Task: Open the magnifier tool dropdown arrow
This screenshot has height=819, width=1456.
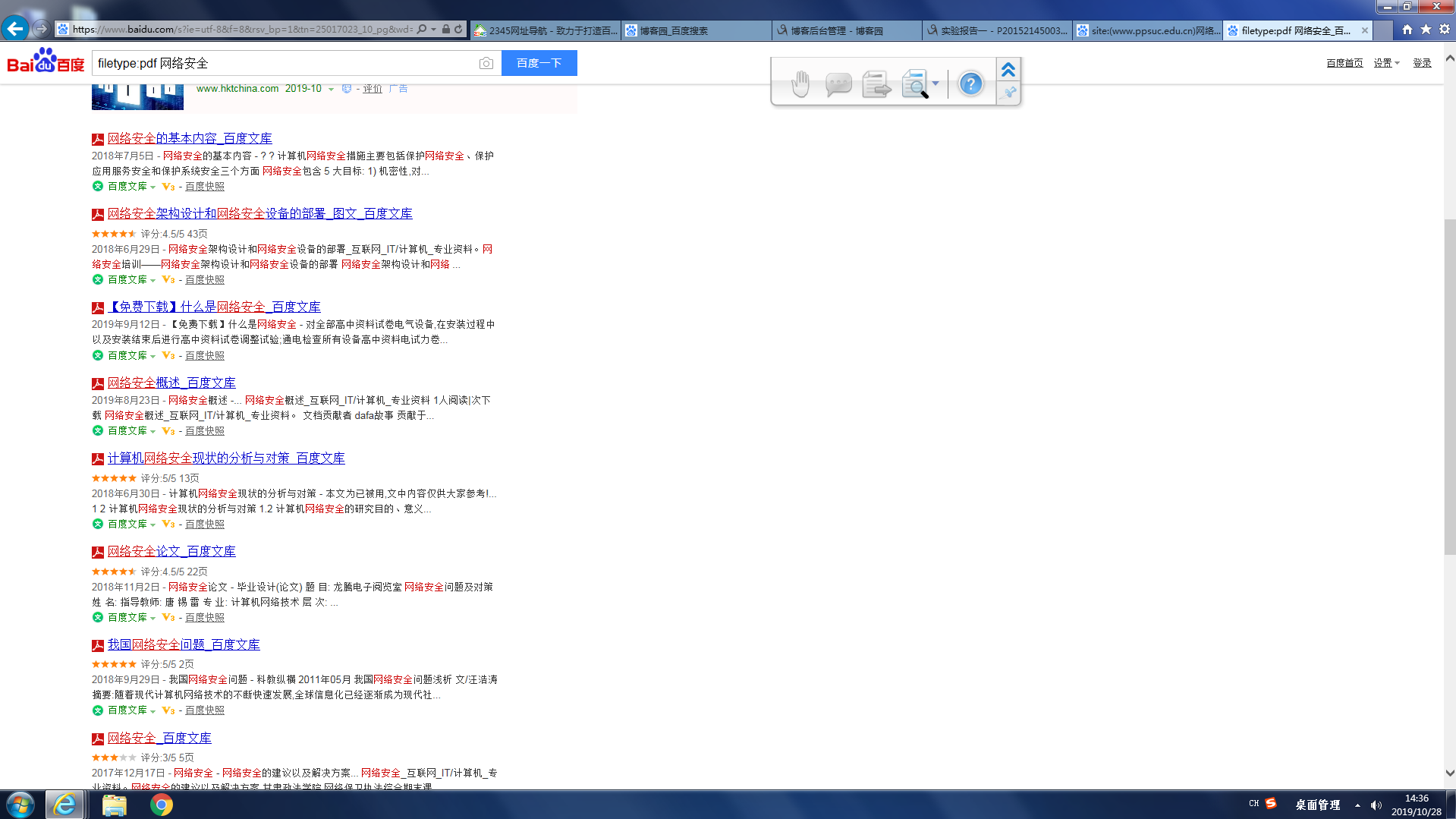Action: pyautogui.click(x=936, y=83)
